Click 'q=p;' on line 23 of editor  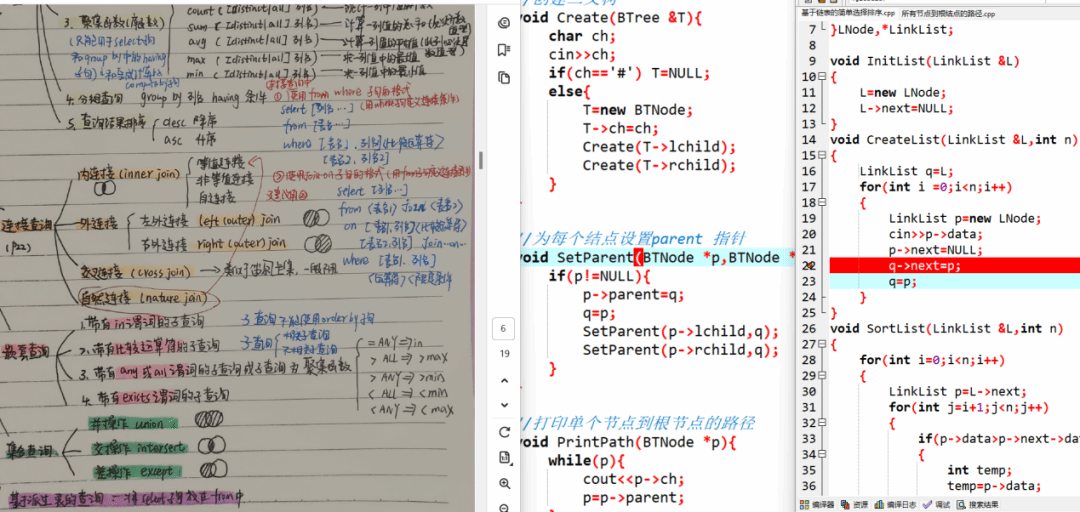click(x=903, y=281)
